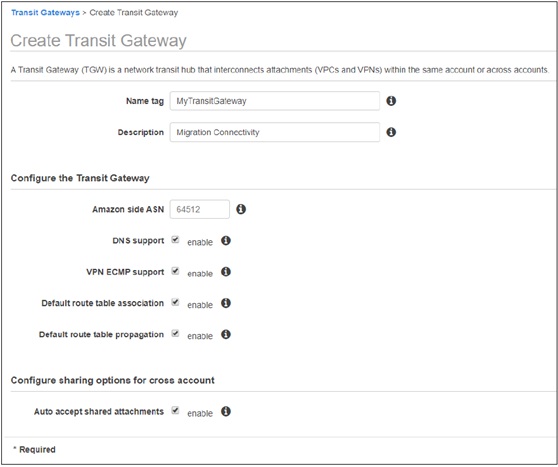
Task: Click info icon for Auto accept shared attachments
Action: 226,411
